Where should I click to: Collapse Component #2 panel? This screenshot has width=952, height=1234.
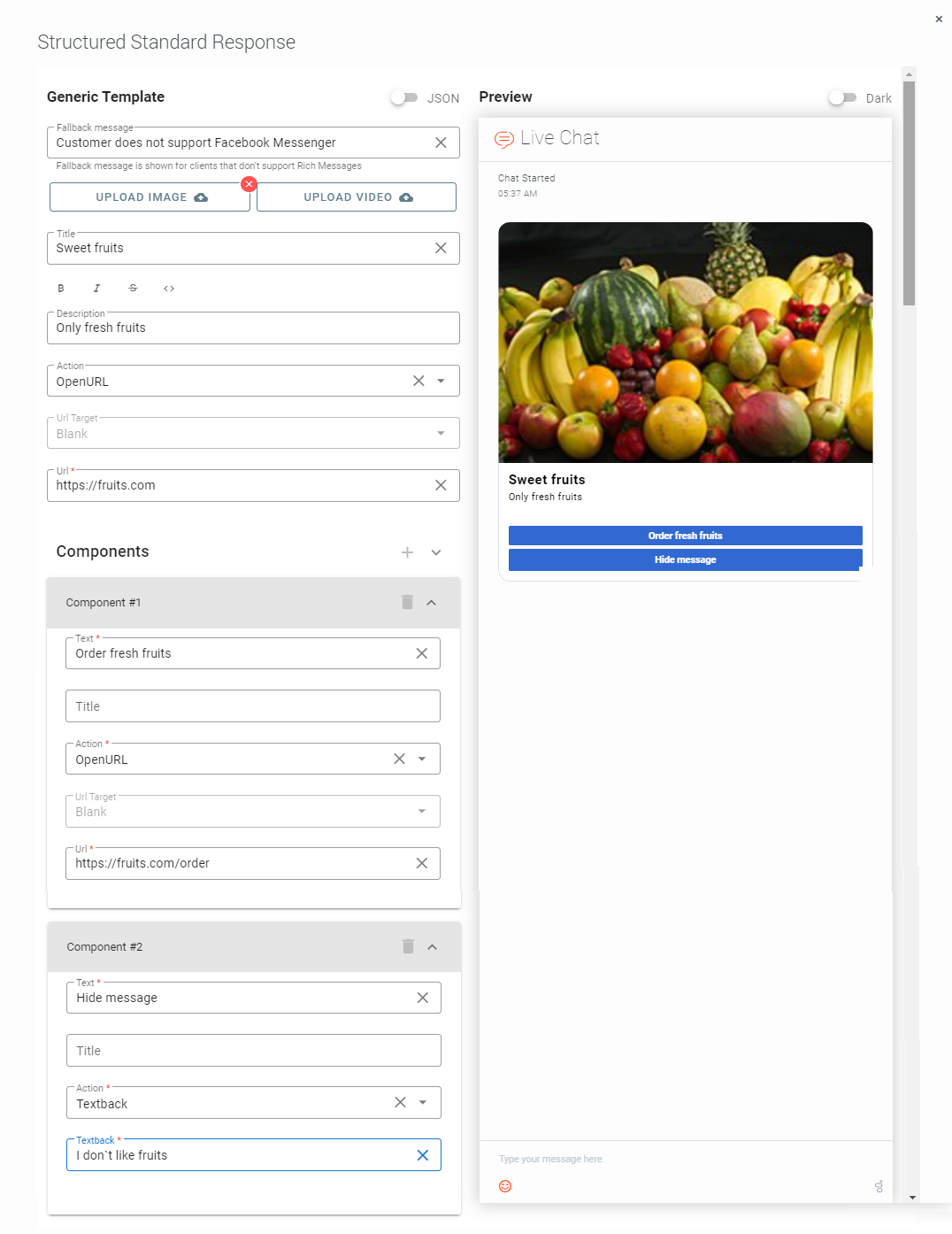pyautogui.click(x=433, y=946)
